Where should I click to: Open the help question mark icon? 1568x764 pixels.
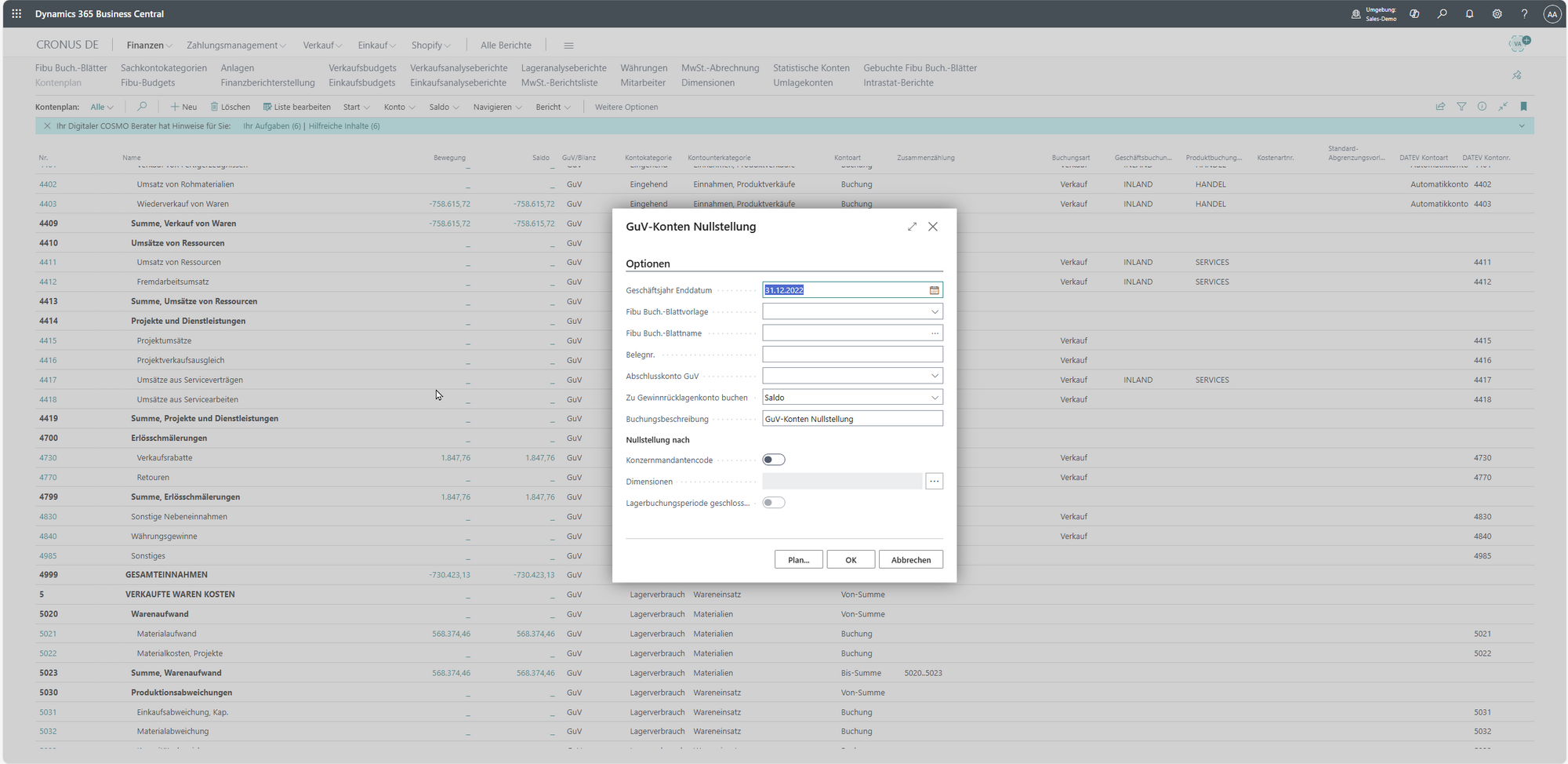[1524, 14]
